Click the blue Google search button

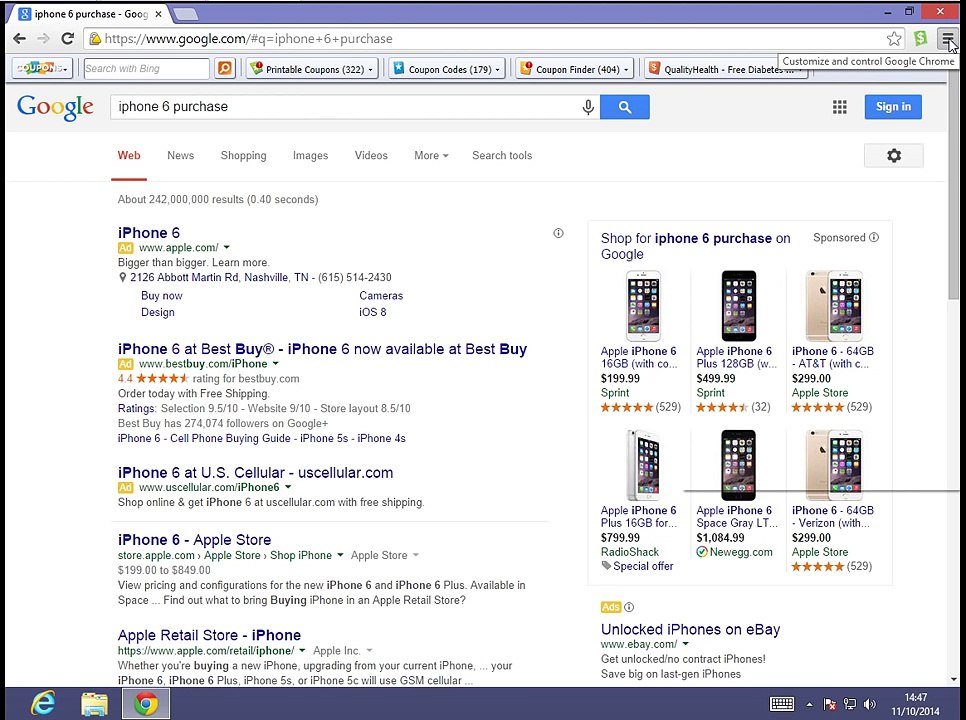pos(625,107)
